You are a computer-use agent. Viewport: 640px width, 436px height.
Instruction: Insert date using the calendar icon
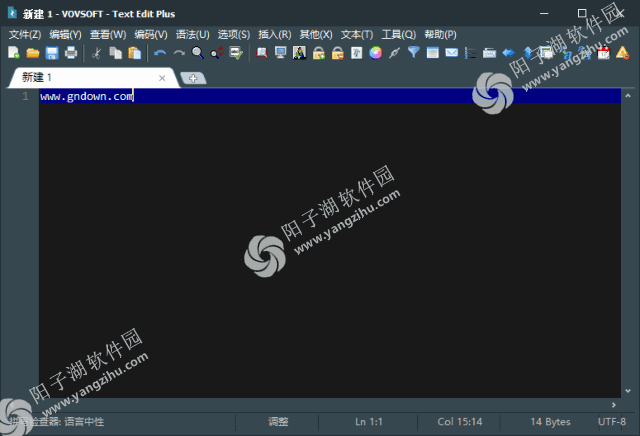click(x=603, y=53)
